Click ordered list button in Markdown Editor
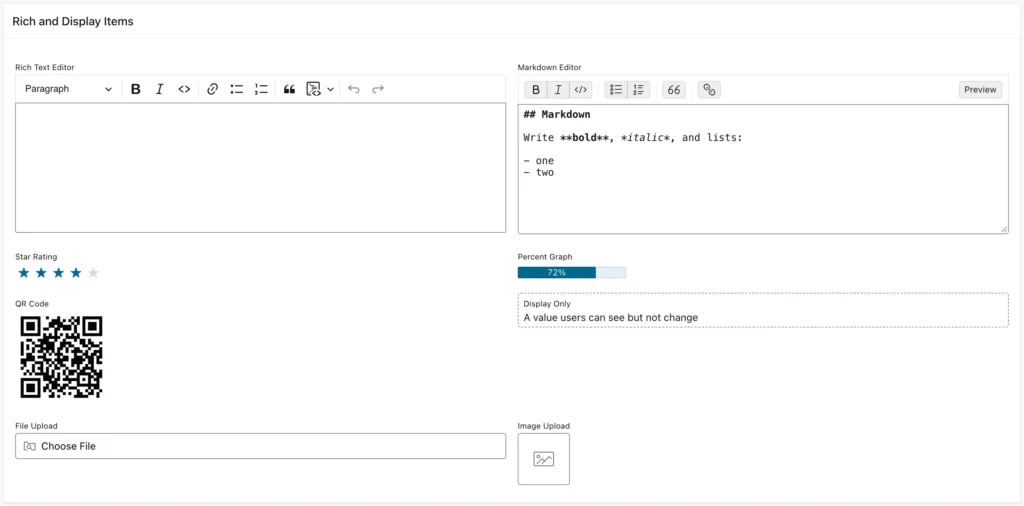 point(638,90)
